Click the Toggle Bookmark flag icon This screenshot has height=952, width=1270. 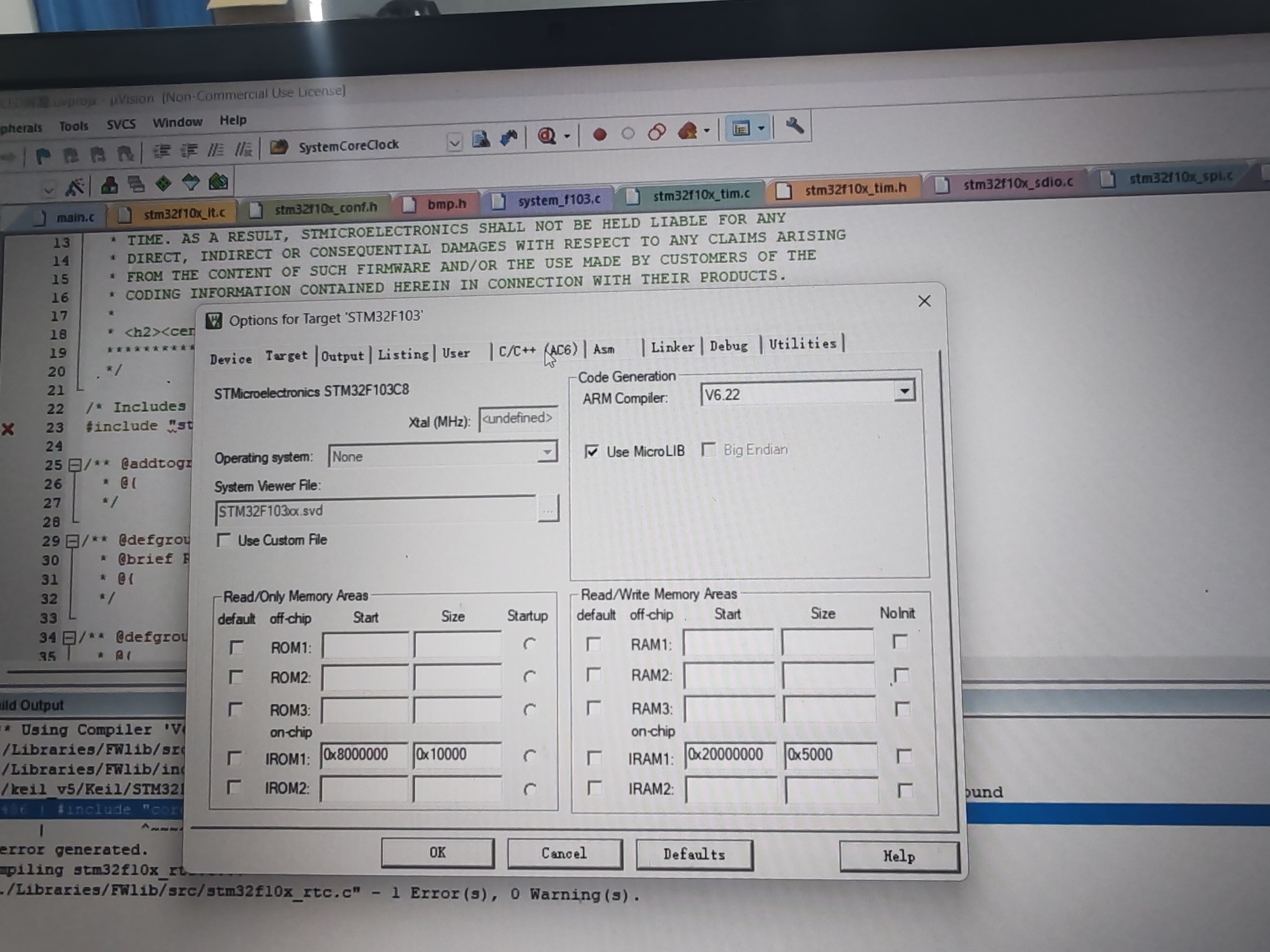tap(43, 155)
